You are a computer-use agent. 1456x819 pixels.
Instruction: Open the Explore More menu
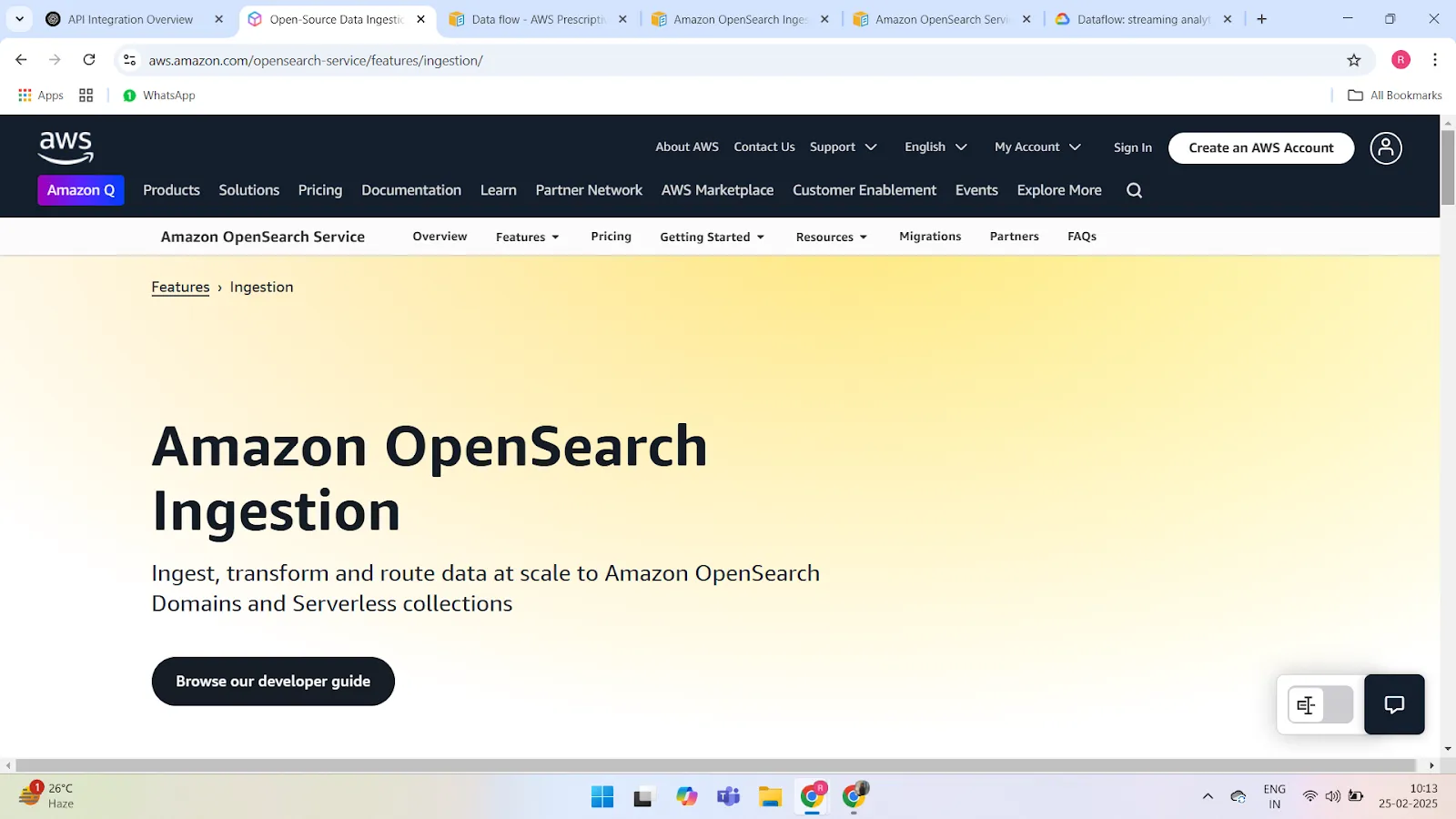coord(1059,190)
